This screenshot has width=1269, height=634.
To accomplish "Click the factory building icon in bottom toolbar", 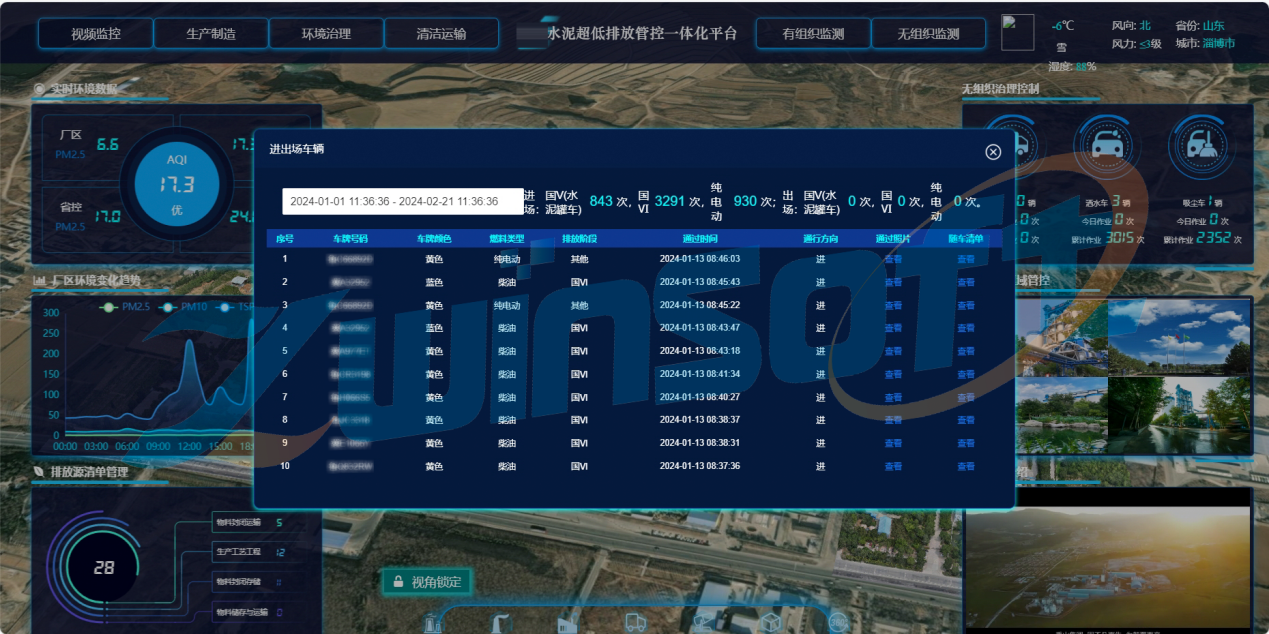I will 567,622.
